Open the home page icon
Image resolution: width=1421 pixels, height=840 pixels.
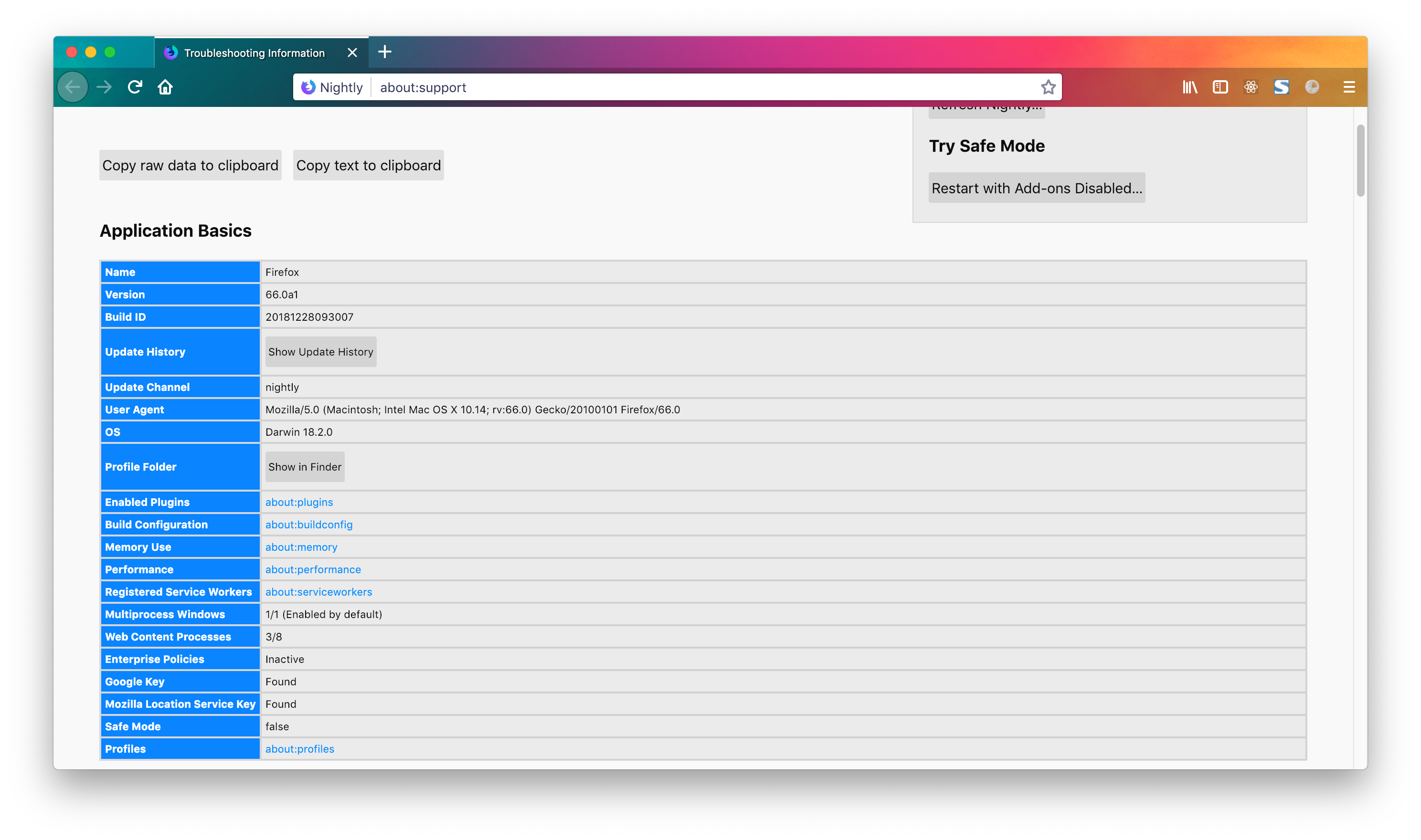[165, 87]
